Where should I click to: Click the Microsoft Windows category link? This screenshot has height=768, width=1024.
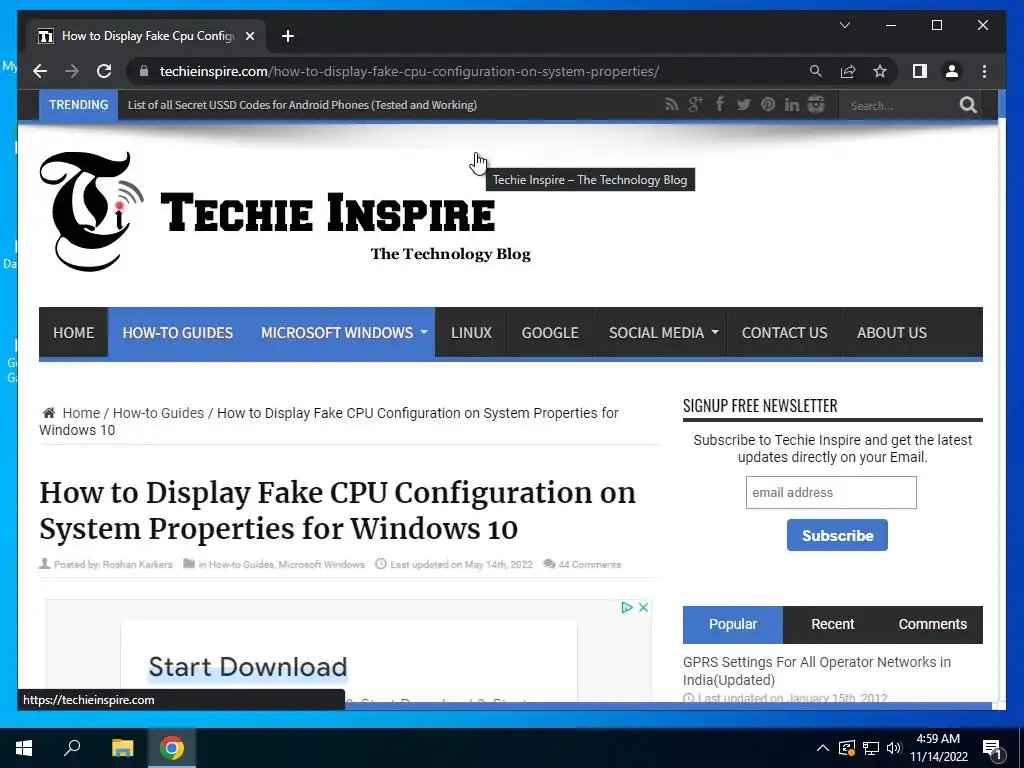click(321, 565)
